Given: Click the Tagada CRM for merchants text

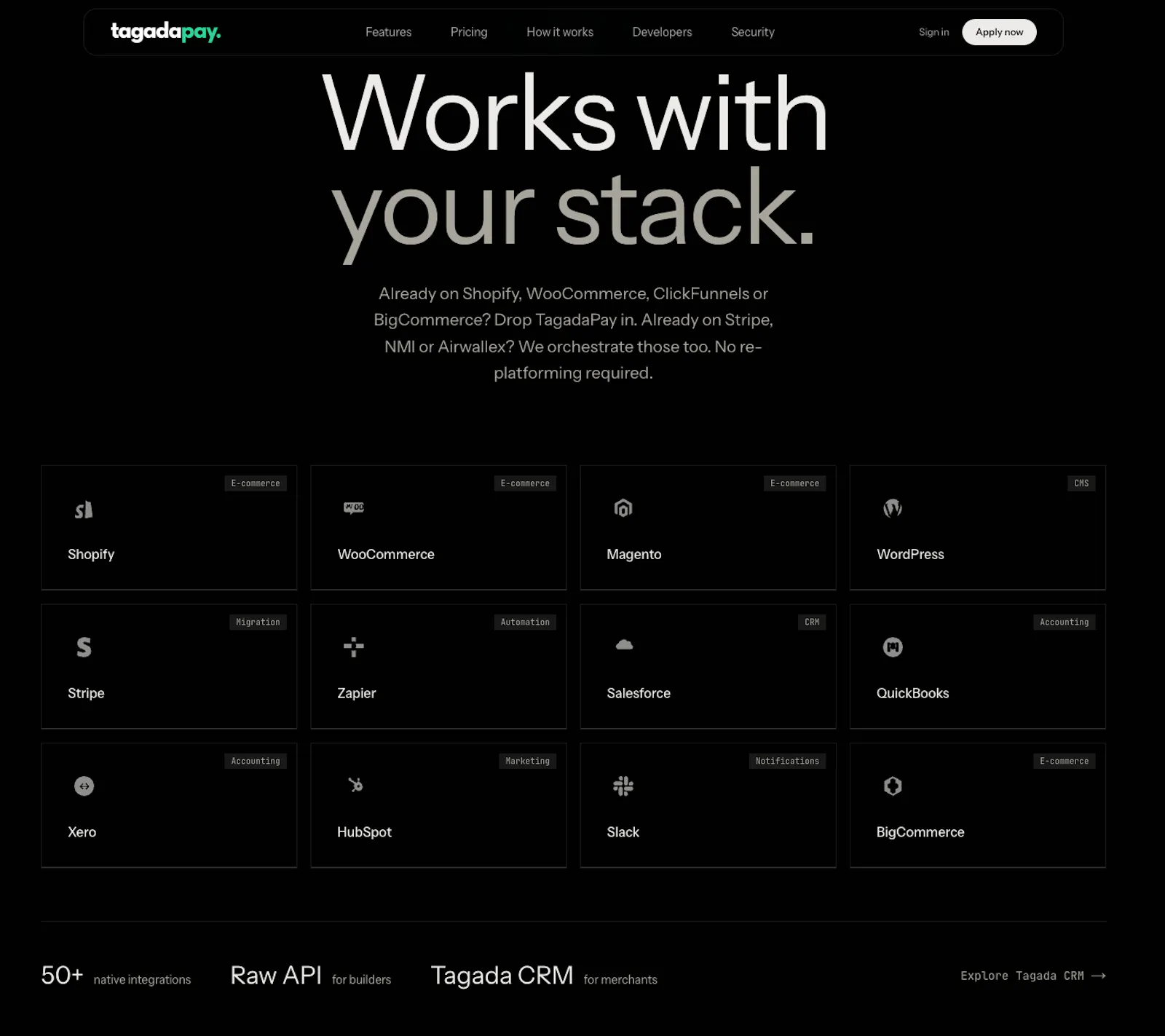Looking at the screenshot, I should (544, 976).
